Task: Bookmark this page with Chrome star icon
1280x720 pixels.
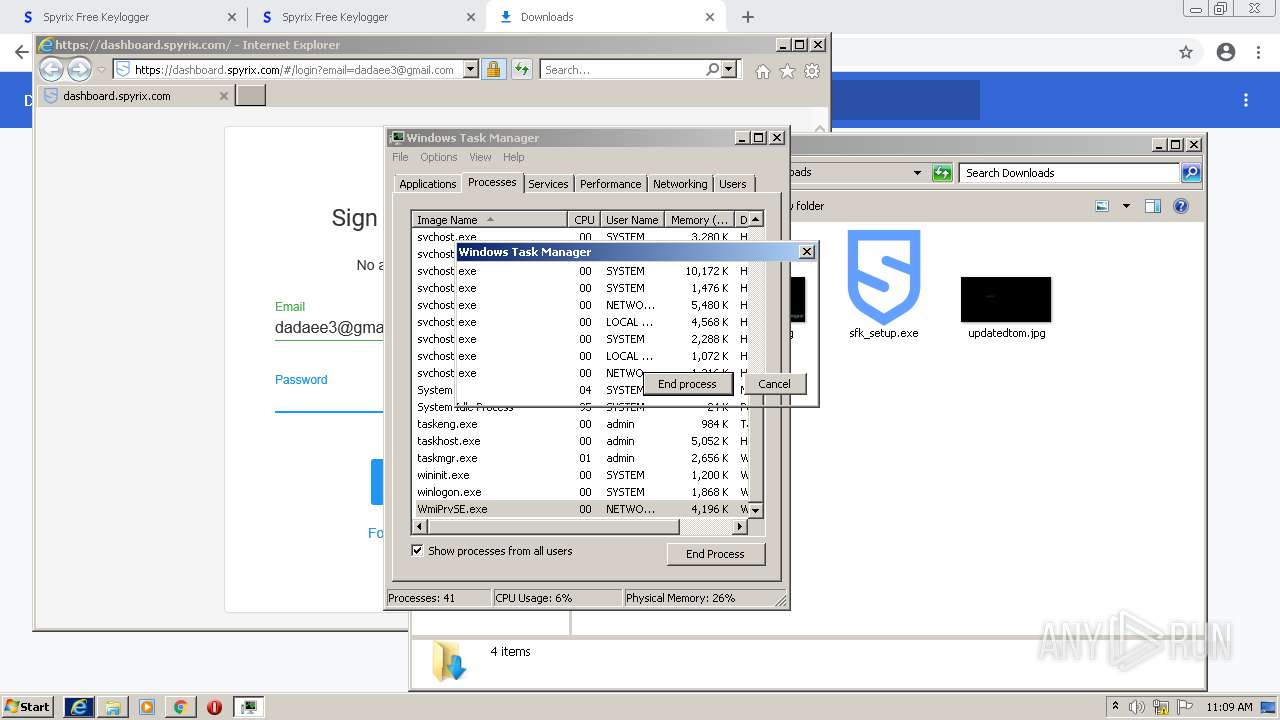Action: [x=1186, y=52]
